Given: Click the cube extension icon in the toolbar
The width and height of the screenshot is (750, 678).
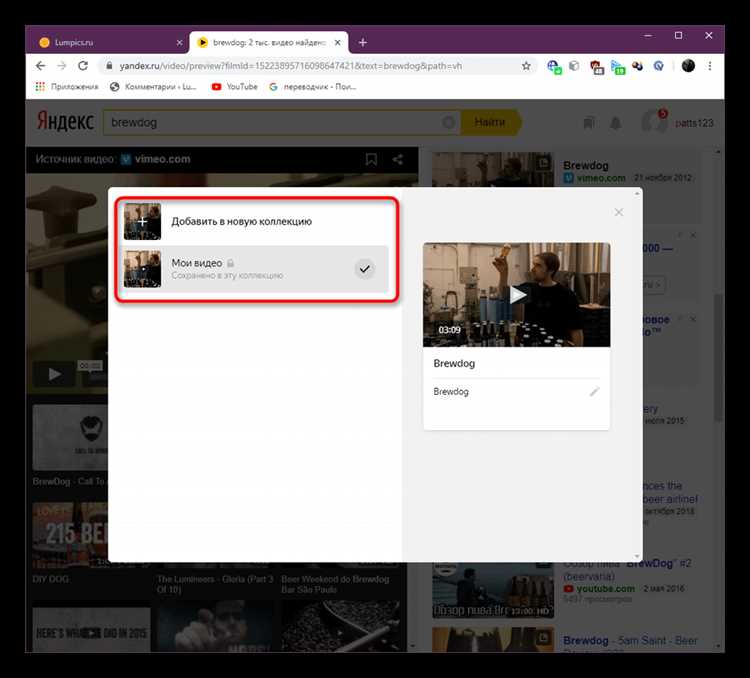Looking at the screenshot, I should (574, 66).
